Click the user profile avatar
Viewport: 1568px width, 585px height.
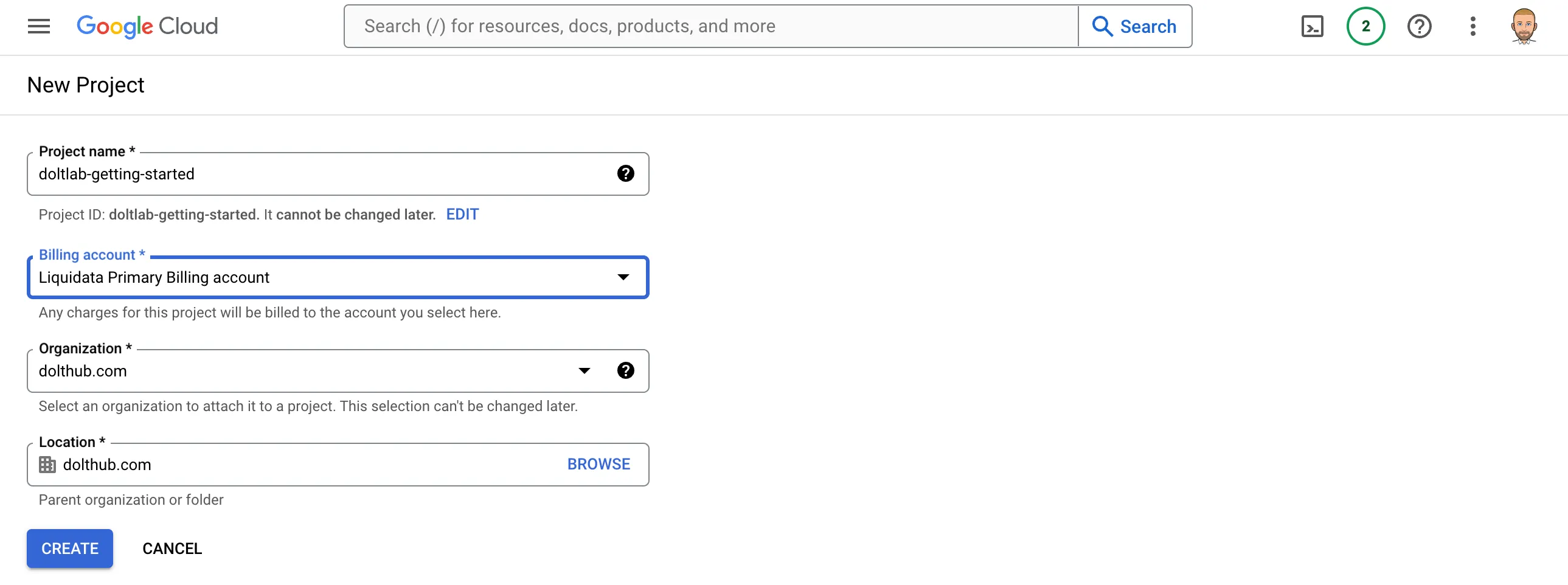(x=1524, y=26)
